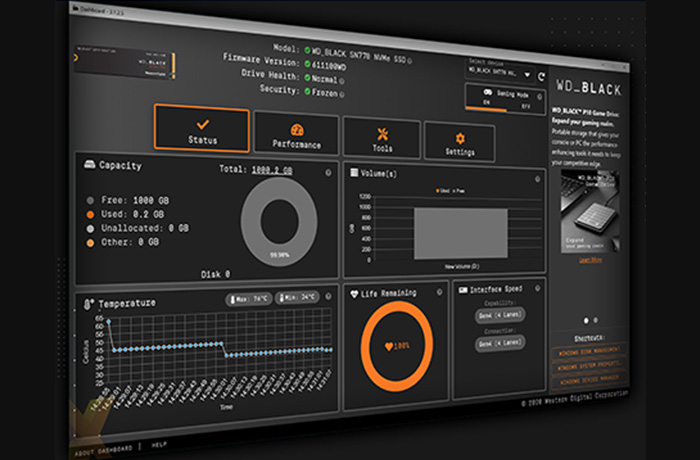Click the green check beside Firmware Version
Viewport: 700px width, 460px height.
(x=307, y=64)
